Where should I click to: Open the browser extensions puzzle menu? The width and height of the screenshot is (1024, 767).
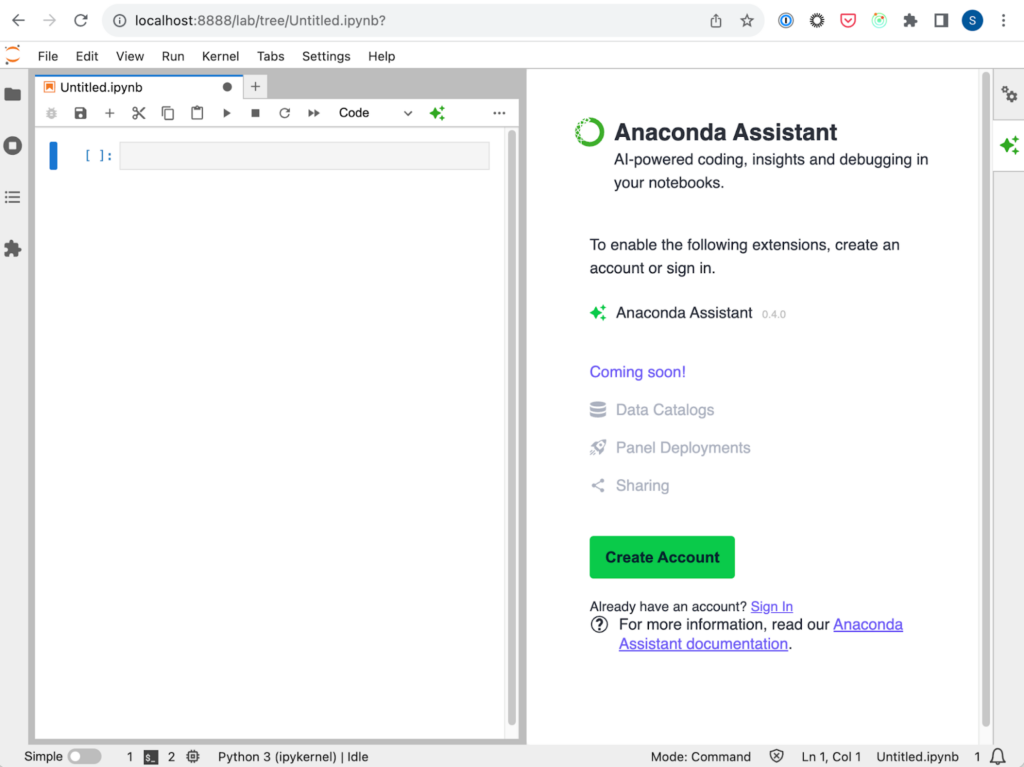point(910,21)
